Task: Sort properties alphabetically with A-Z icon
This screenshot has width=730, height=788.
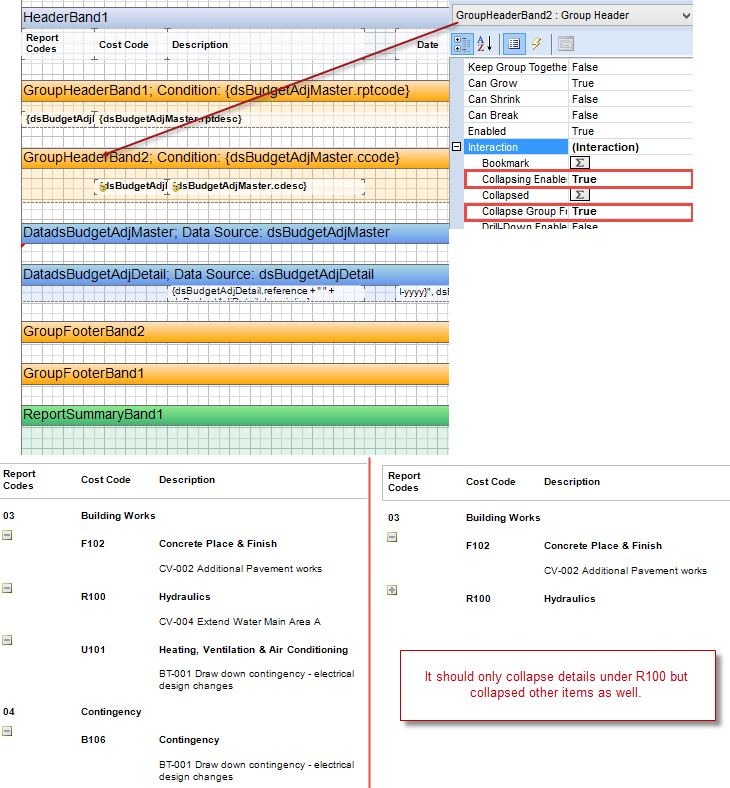Action: (x=484, y=44)
